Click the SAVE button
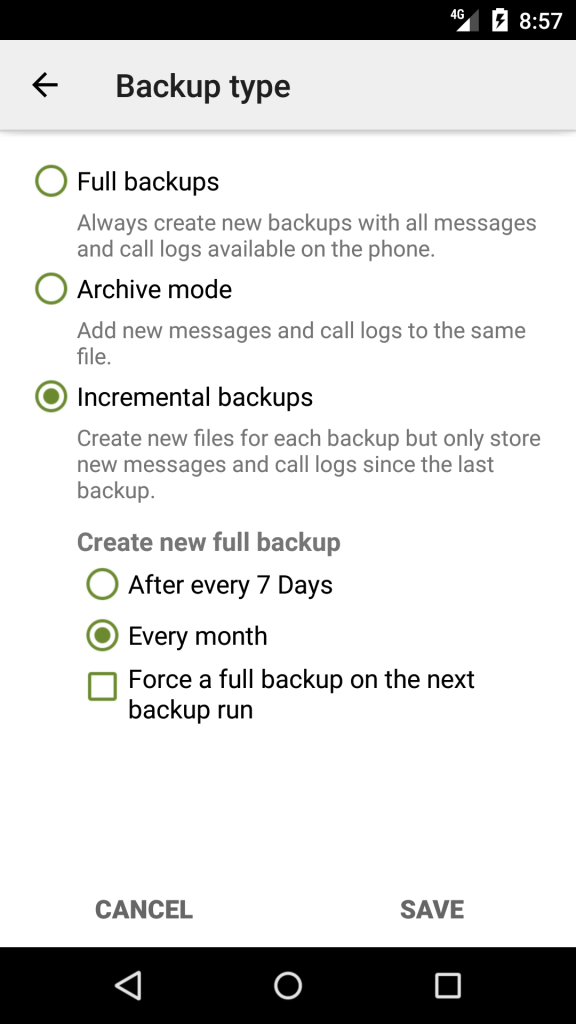The image size is (576, 1024). [x=432, y=909]
